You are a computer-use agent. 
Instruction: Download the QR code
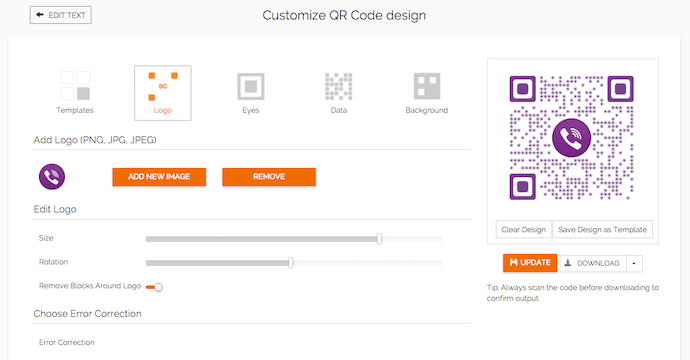(x=593, y=263)
